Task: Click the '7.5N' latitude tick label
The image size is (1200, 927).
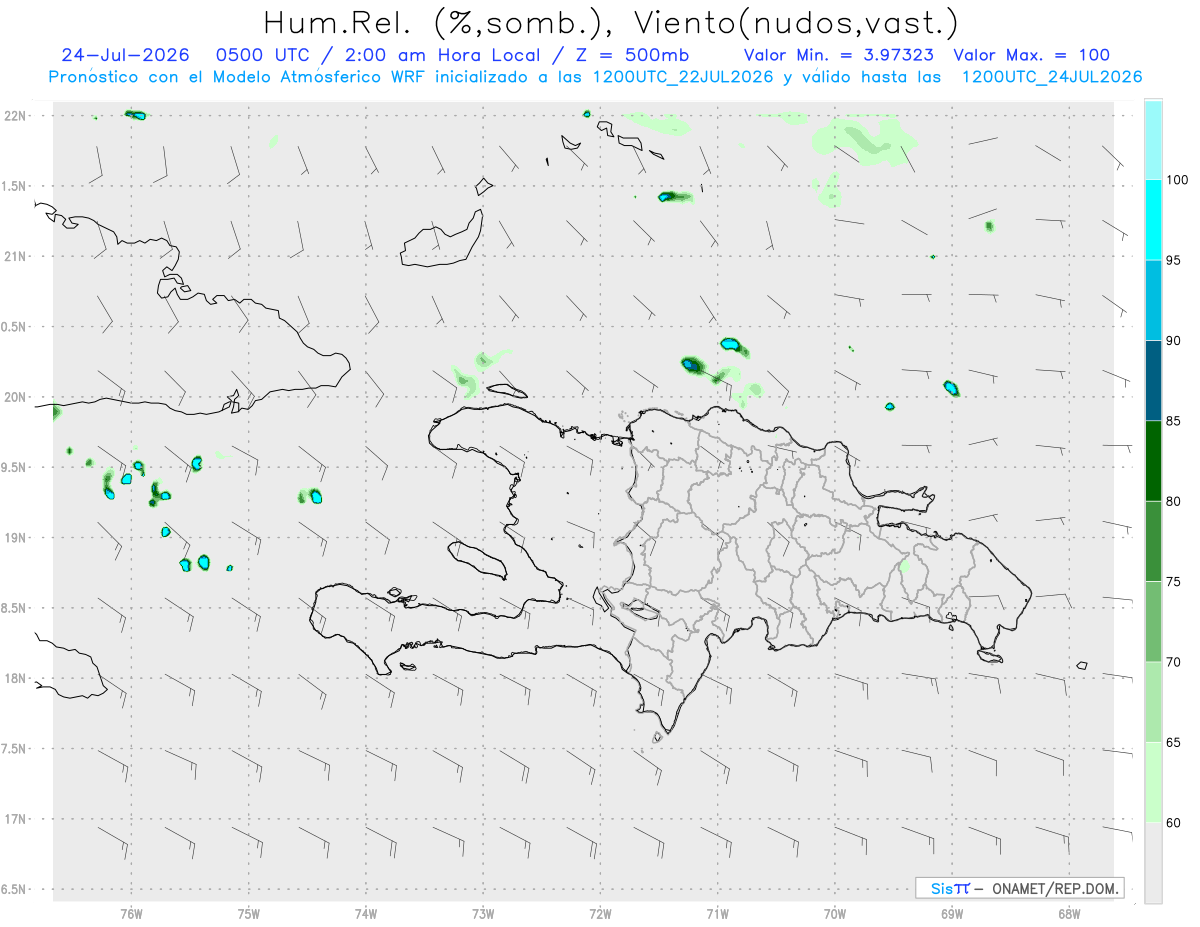Action: coord(12,749)
